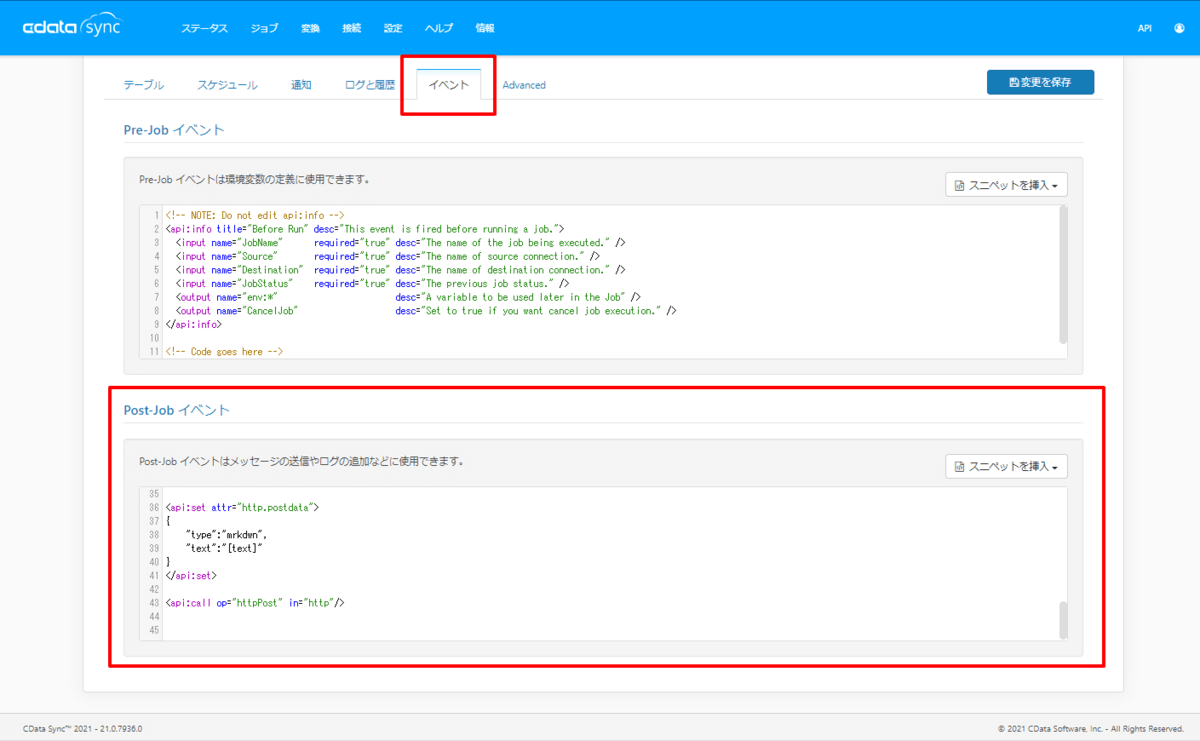Click the Post-Job api:call httpPost line
This screenshot has width=1200, height=741.
[x=255, y=603]
